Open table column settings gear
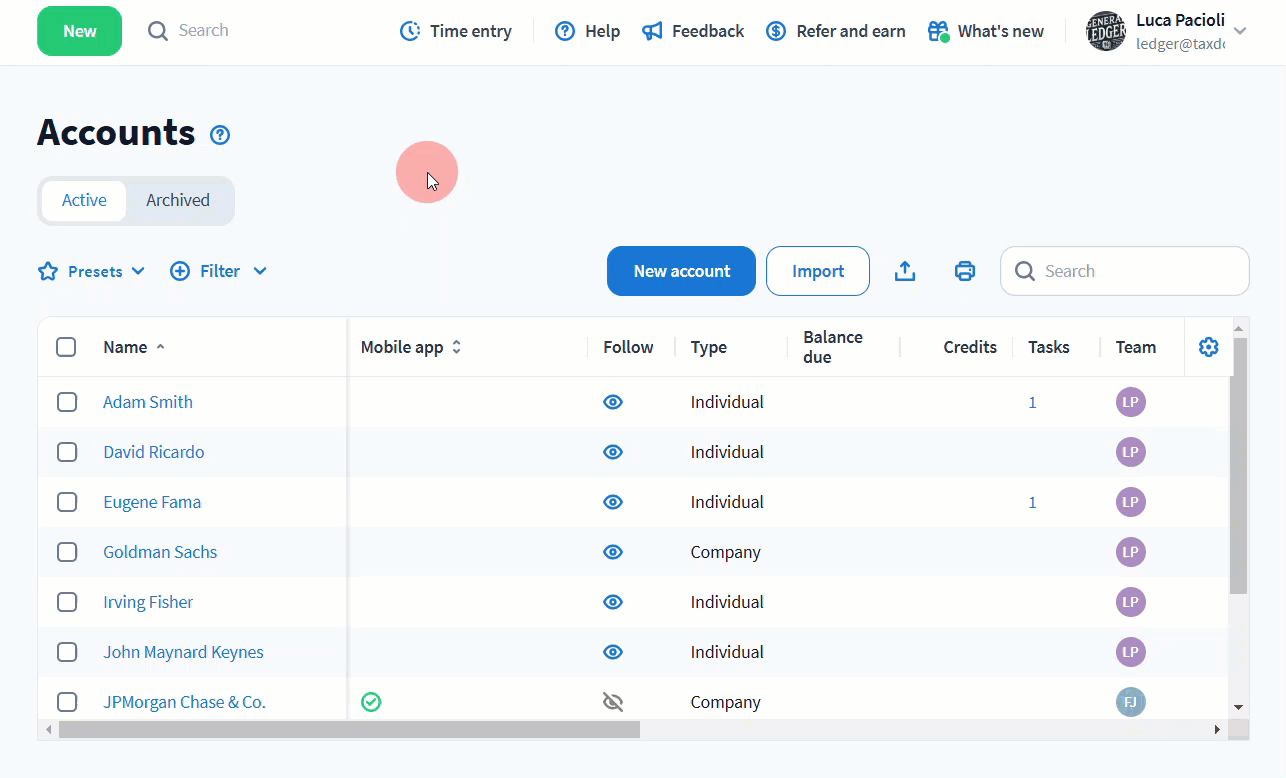Image resolution: width=1286 pixels, height=778 pixels. point(1208,347)
